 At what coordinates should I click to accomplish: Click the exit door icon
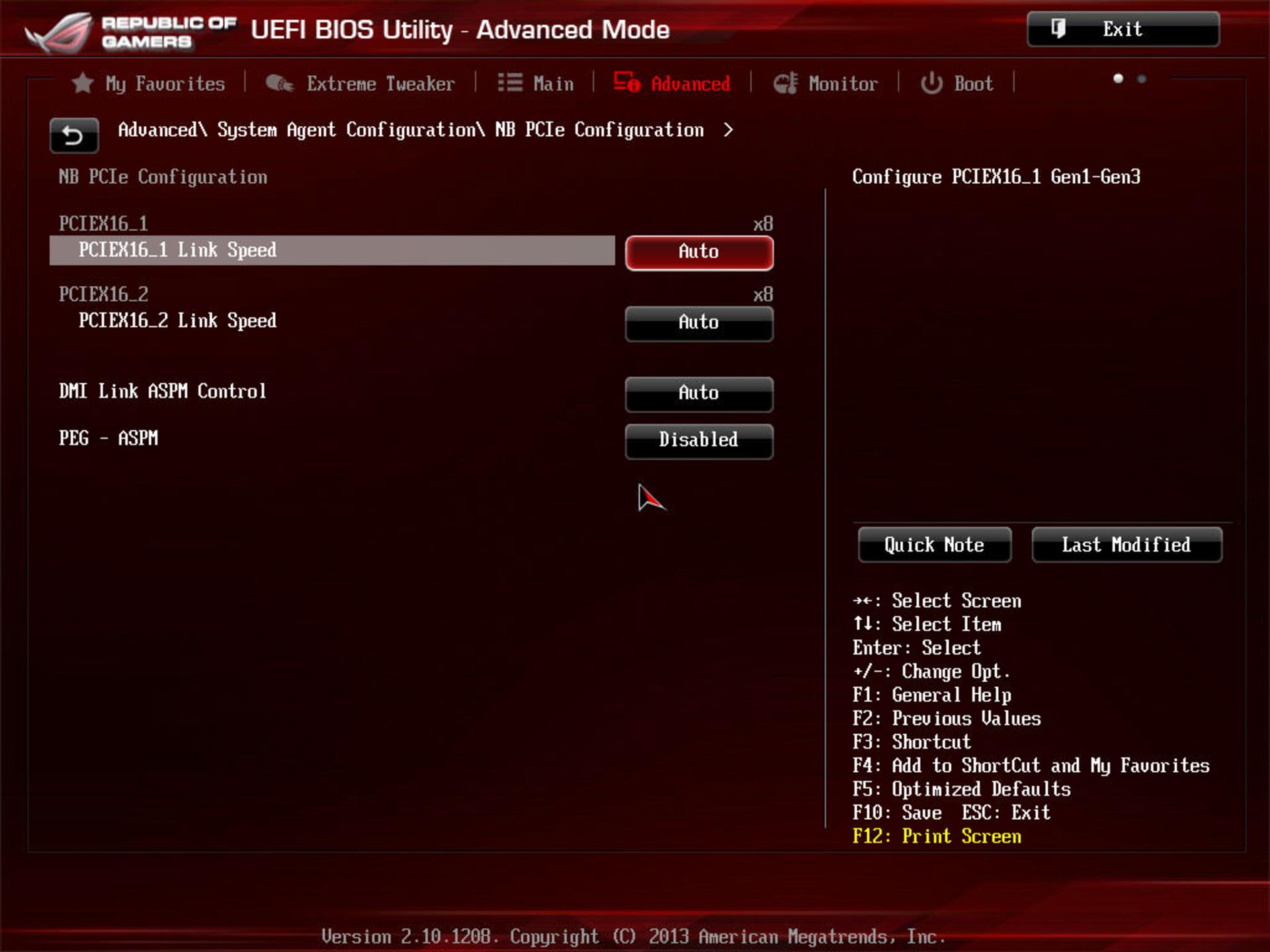pos(1058,28)
